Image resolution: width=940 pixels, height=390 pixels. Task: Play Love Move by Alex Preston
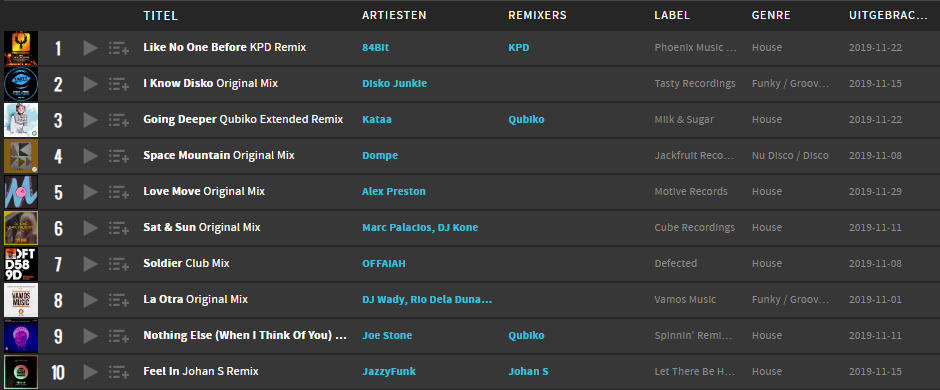[x=91, y=192]
